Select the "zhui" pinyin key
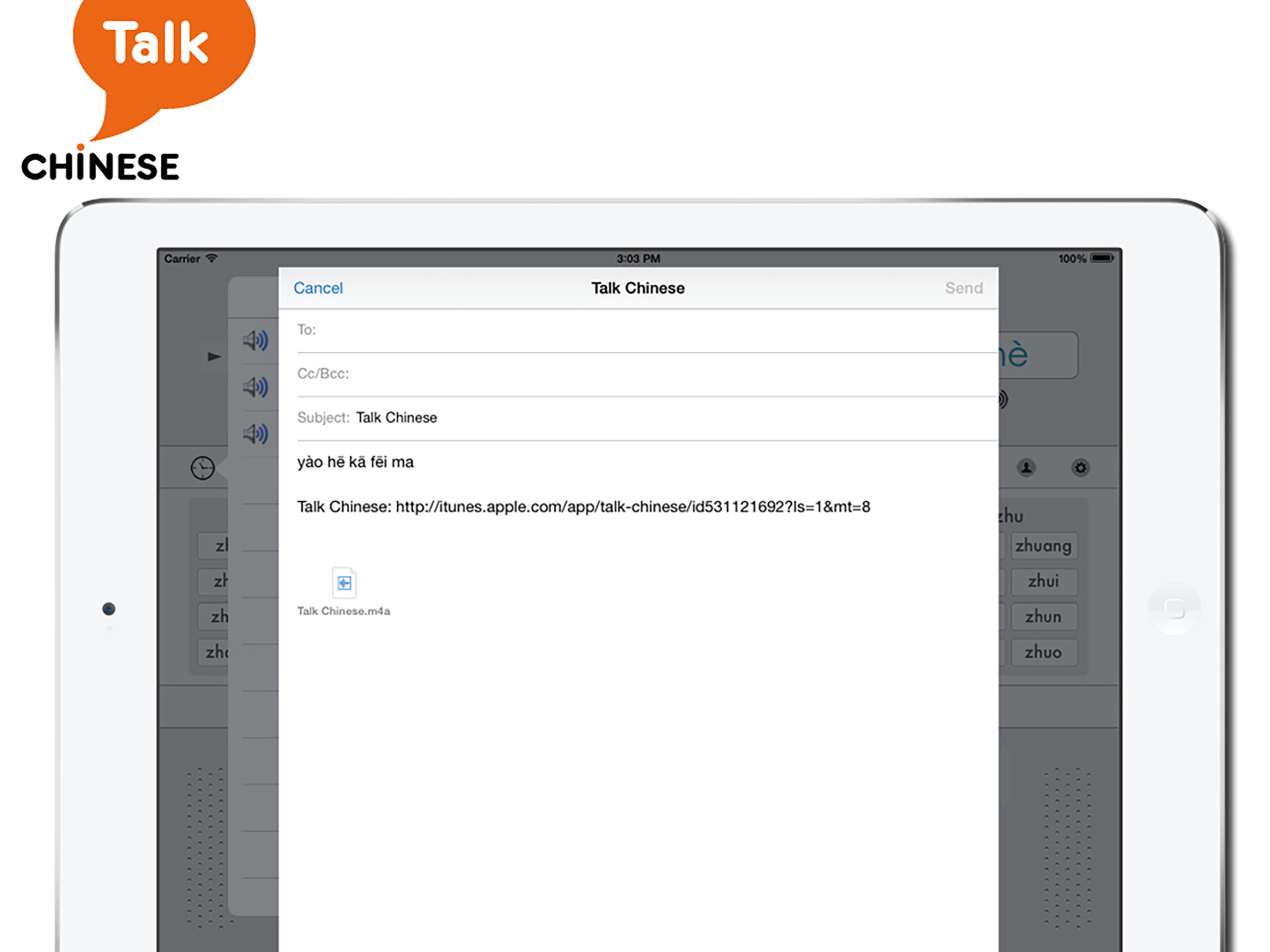This screenshot has width=1270, height=952. tap(1043, 581)
